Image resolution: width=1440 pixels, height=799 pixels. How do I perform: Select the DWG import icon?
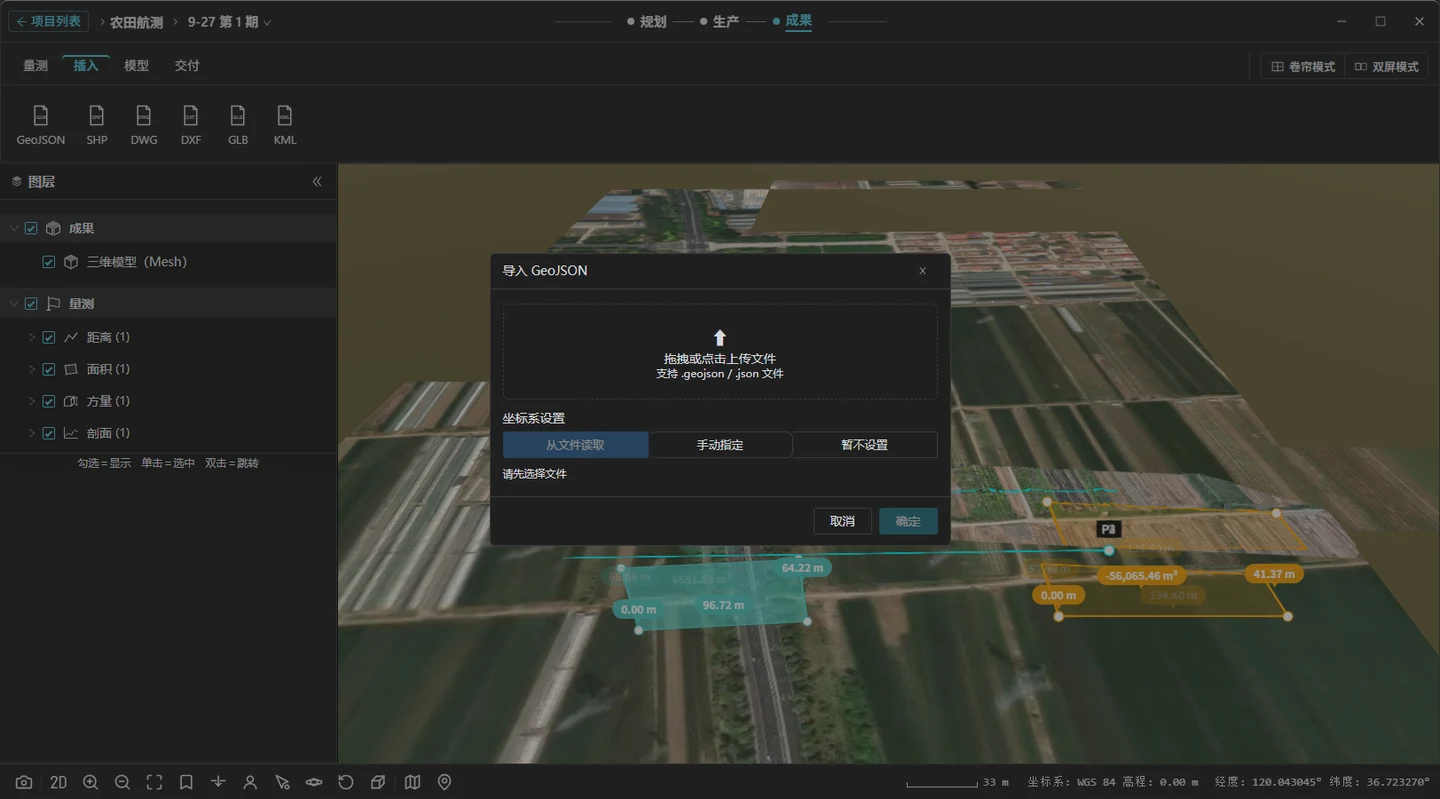pyautogui.click(x=144, y=125)
